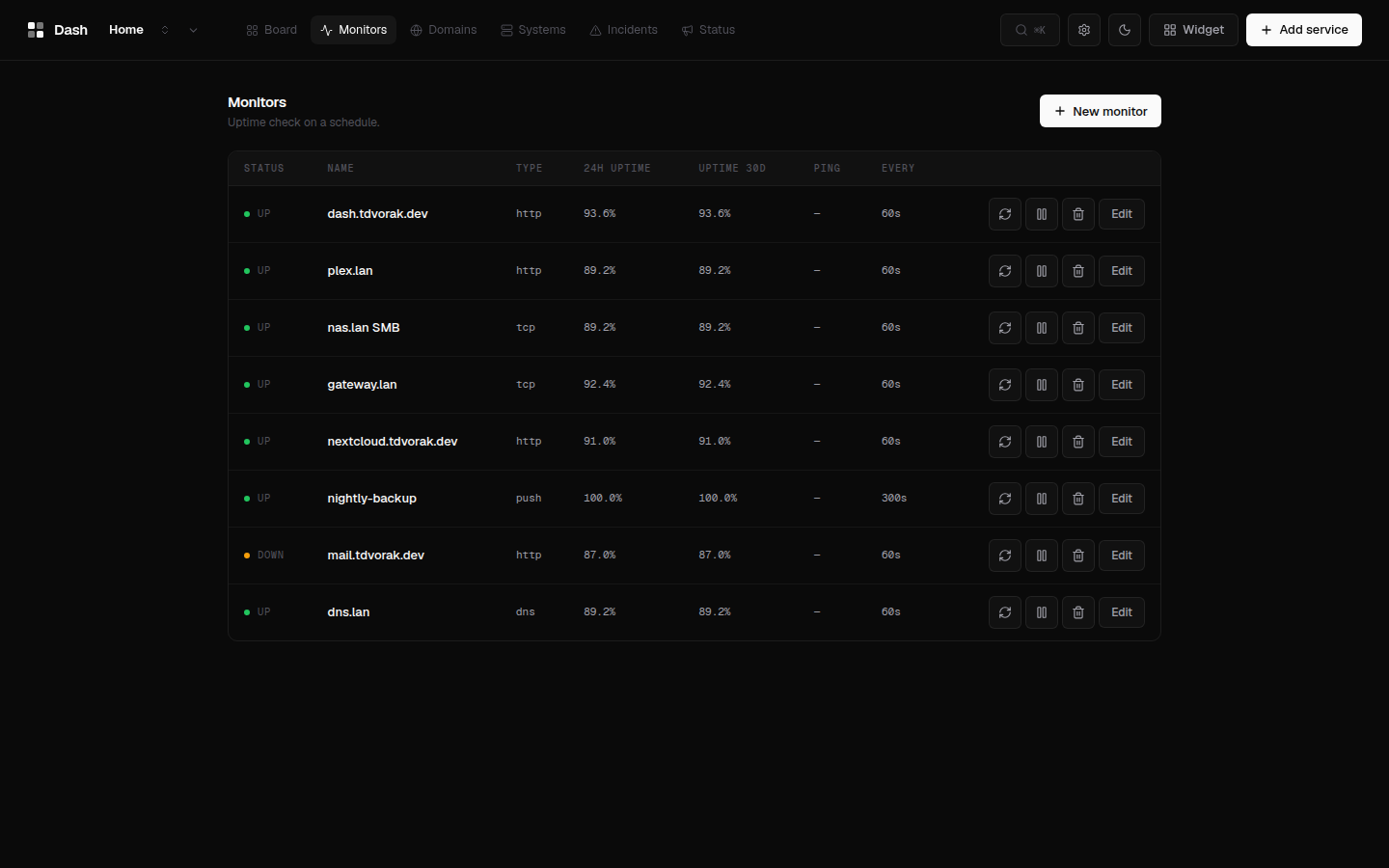This screenshot has width=1389, height=868.
Task: Open the nightly-backup monitor name
Action: 371,499
